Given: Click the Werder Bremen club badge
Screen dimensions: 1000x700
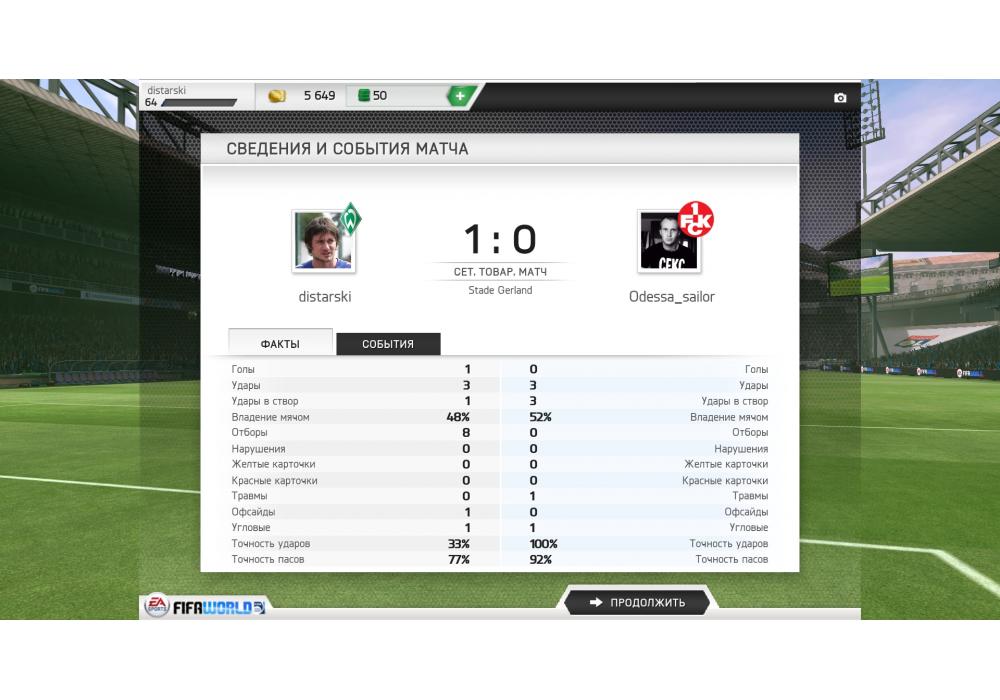Looking at the screenshot, I should tap(350, 219).
